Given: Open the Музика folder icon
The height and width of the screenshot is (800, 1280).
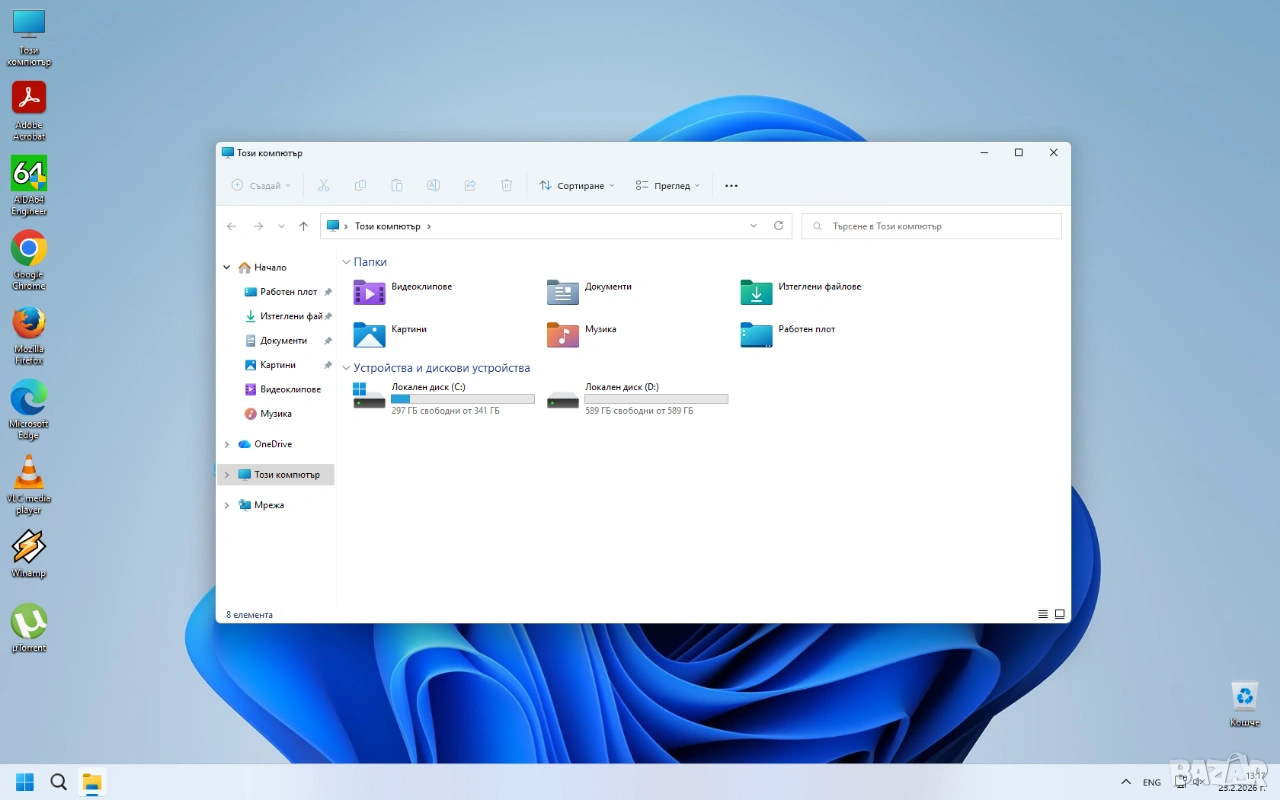Looking at the screenshot, I should pyautogui.click(x=563, y=334).
